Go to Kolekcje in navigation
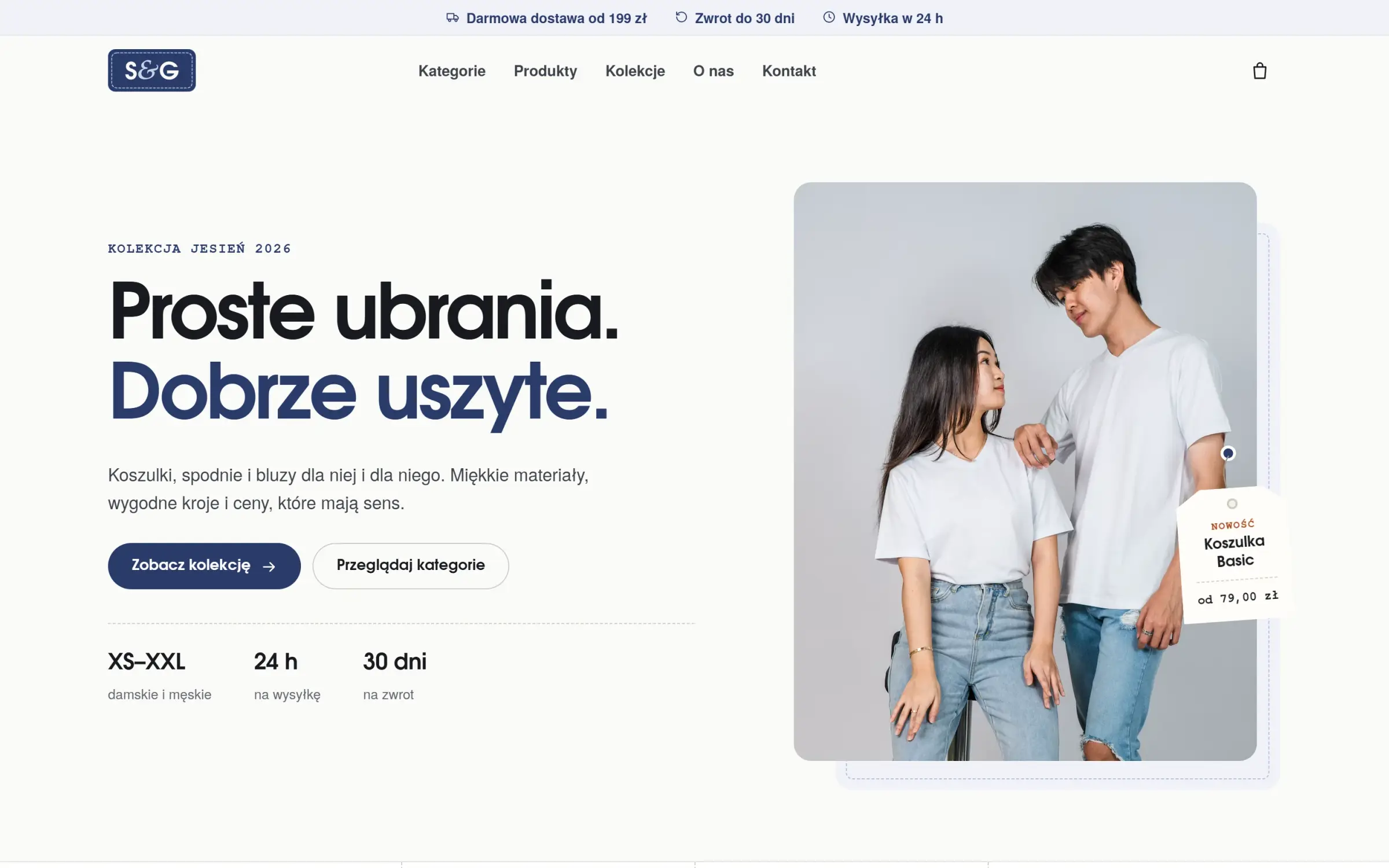This screenshot has width=1389, height=868. tap(635, 71)
